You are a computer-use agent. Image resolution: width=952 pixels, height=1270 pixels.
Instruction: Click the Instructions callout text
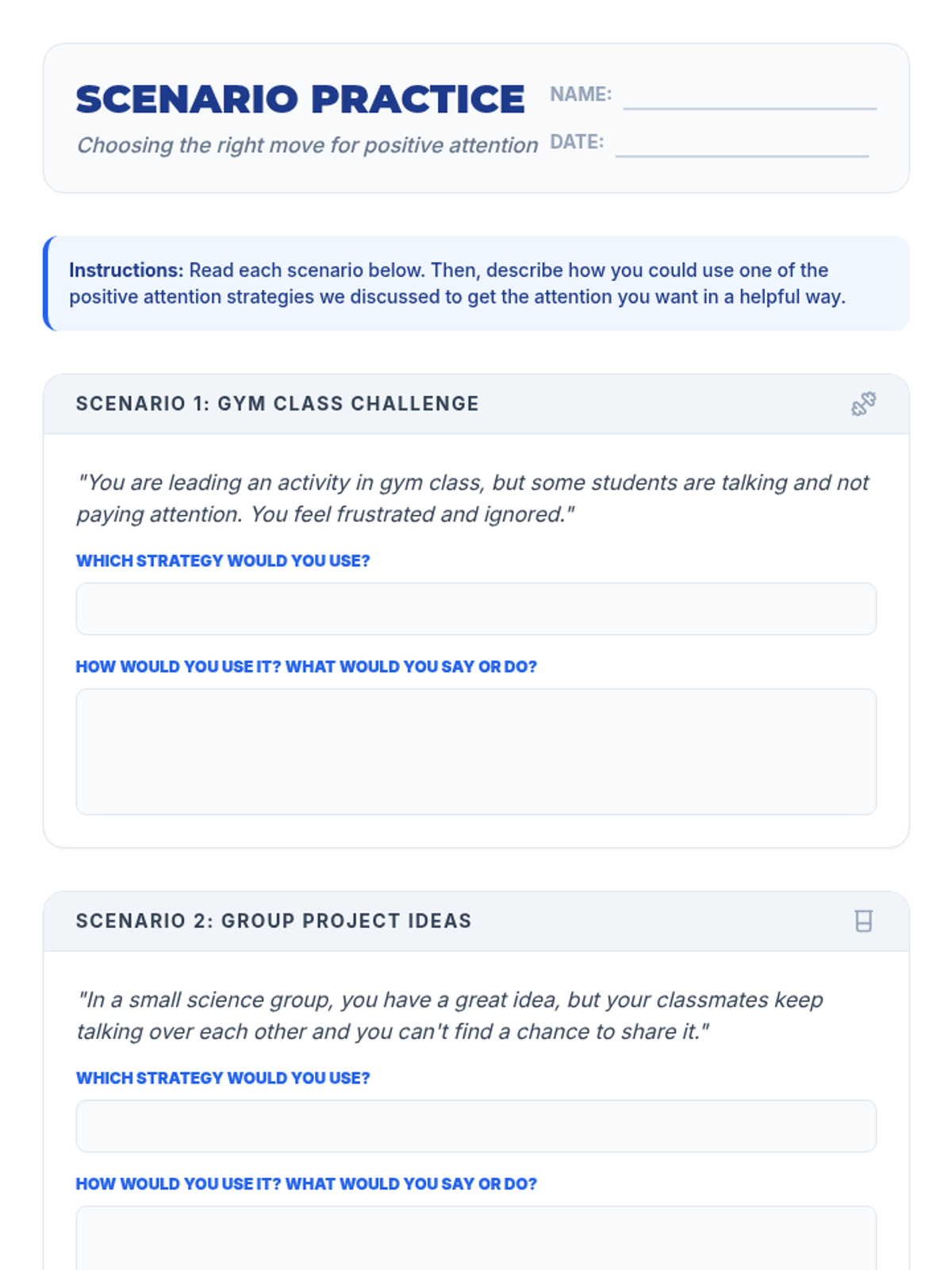tap(457, 283)
